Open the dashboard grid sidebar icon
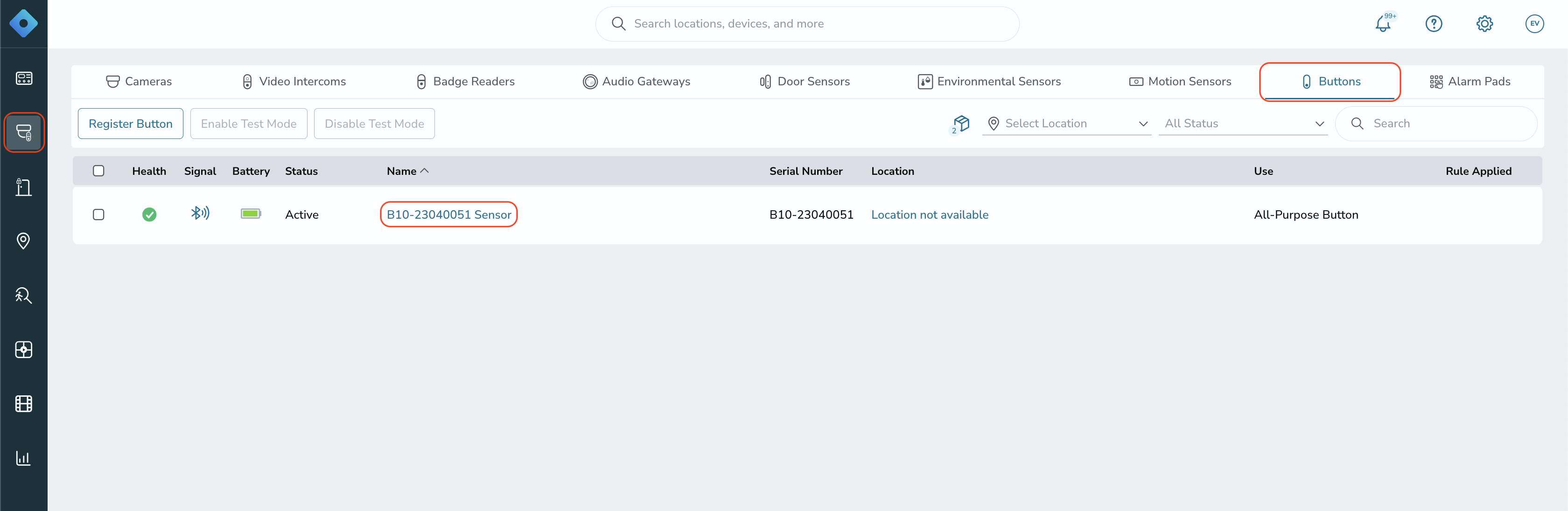 (23, 78)
